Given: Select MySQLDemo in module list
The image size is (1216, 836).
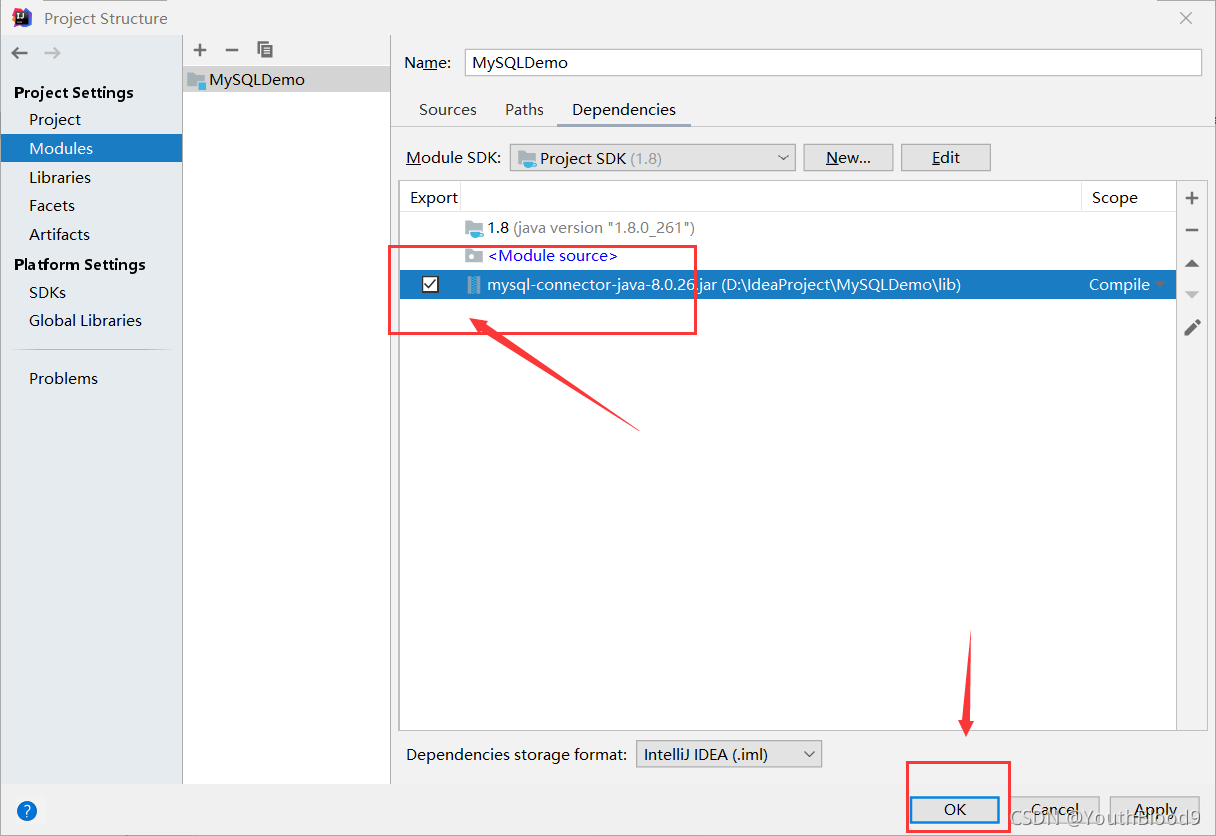Looking at the screenshot, I should (286, 80).
